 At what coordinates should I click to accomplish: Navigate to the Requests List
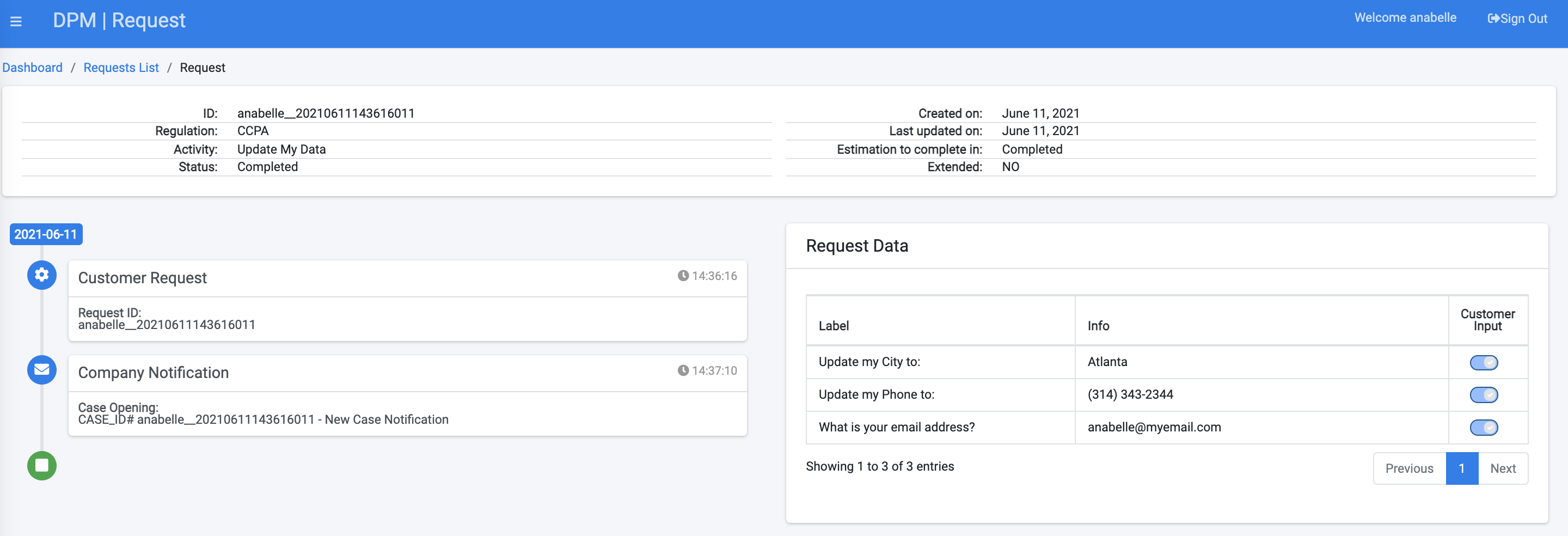click(120, 68)
